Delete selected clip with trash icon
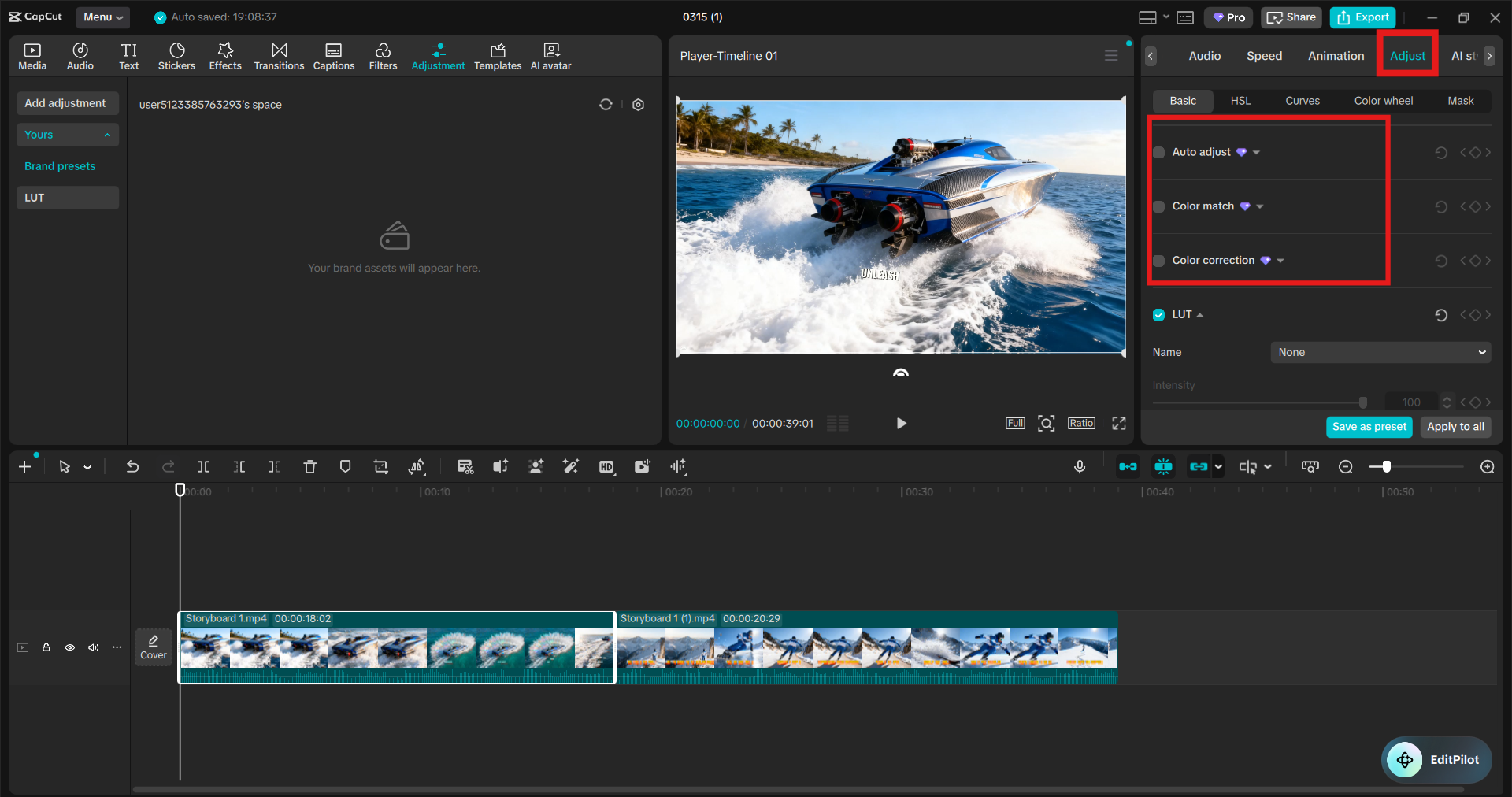Viewport: 1512px width, 797px height. pos(309,467)
